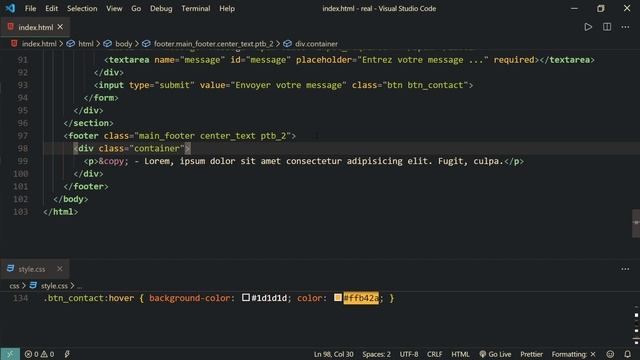Viewport: 640px width, 360px height.
Task: Click style.css in lower breadcrumb
Action: 54,286
